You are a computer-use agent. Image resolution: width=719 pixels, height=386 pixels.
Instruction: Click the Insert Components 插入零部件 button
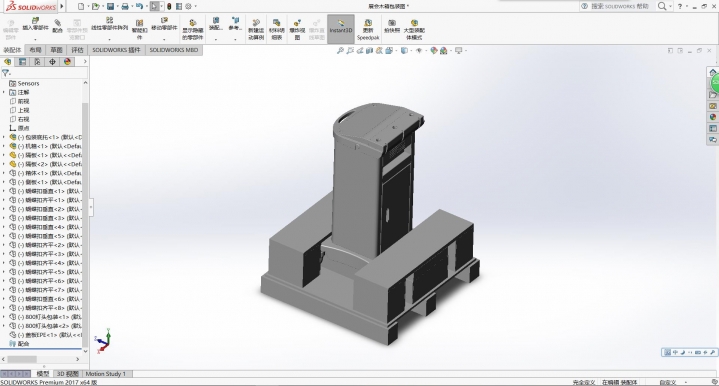[35, 28]
